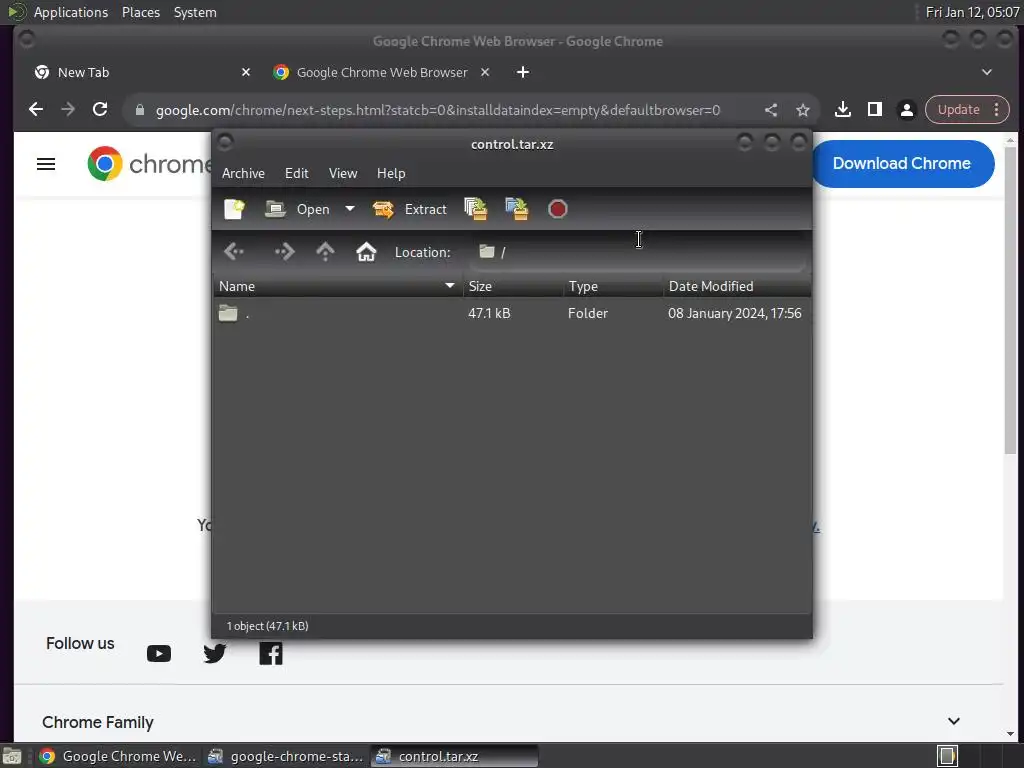The width and height of the screenshot is (1024, 768).
Task: Open the Help menu in archive manager
Action: pyautogui.click(x=391, y=174)
